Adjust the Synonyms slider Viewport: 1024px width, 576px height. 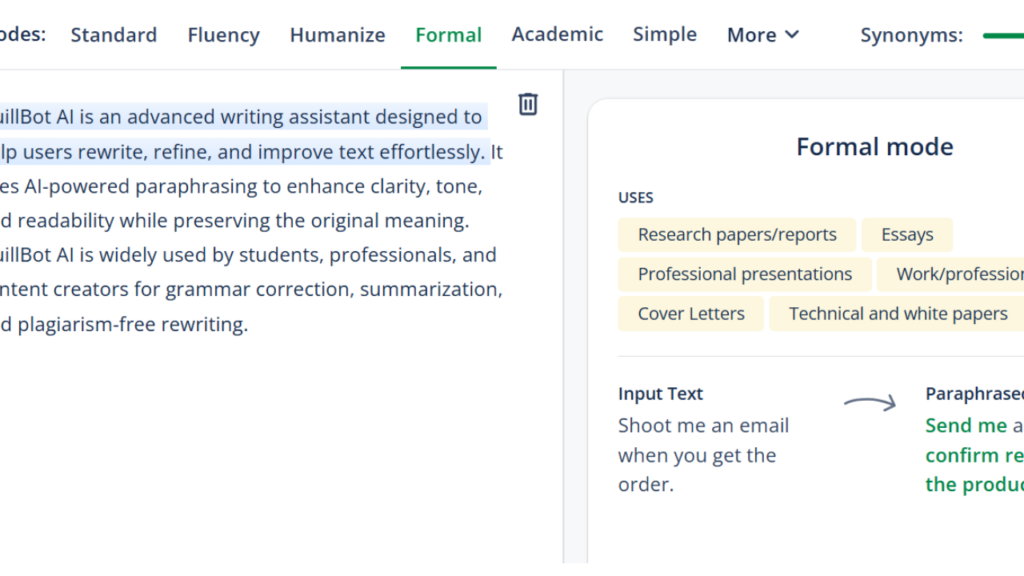point(1002,35)
